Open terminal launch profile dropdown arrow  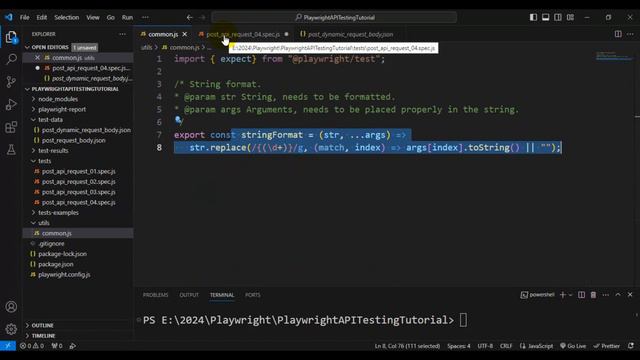point(571,295)
